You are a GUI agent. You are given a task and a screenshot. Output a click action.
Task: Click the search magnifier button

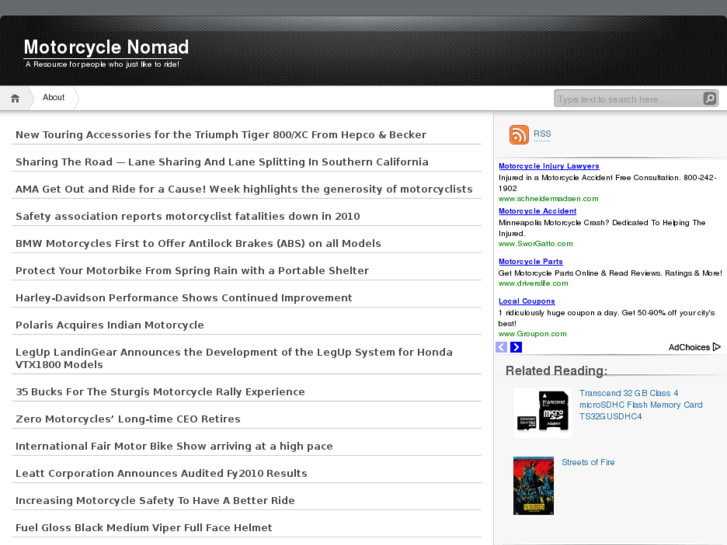(x=710, y=98)
